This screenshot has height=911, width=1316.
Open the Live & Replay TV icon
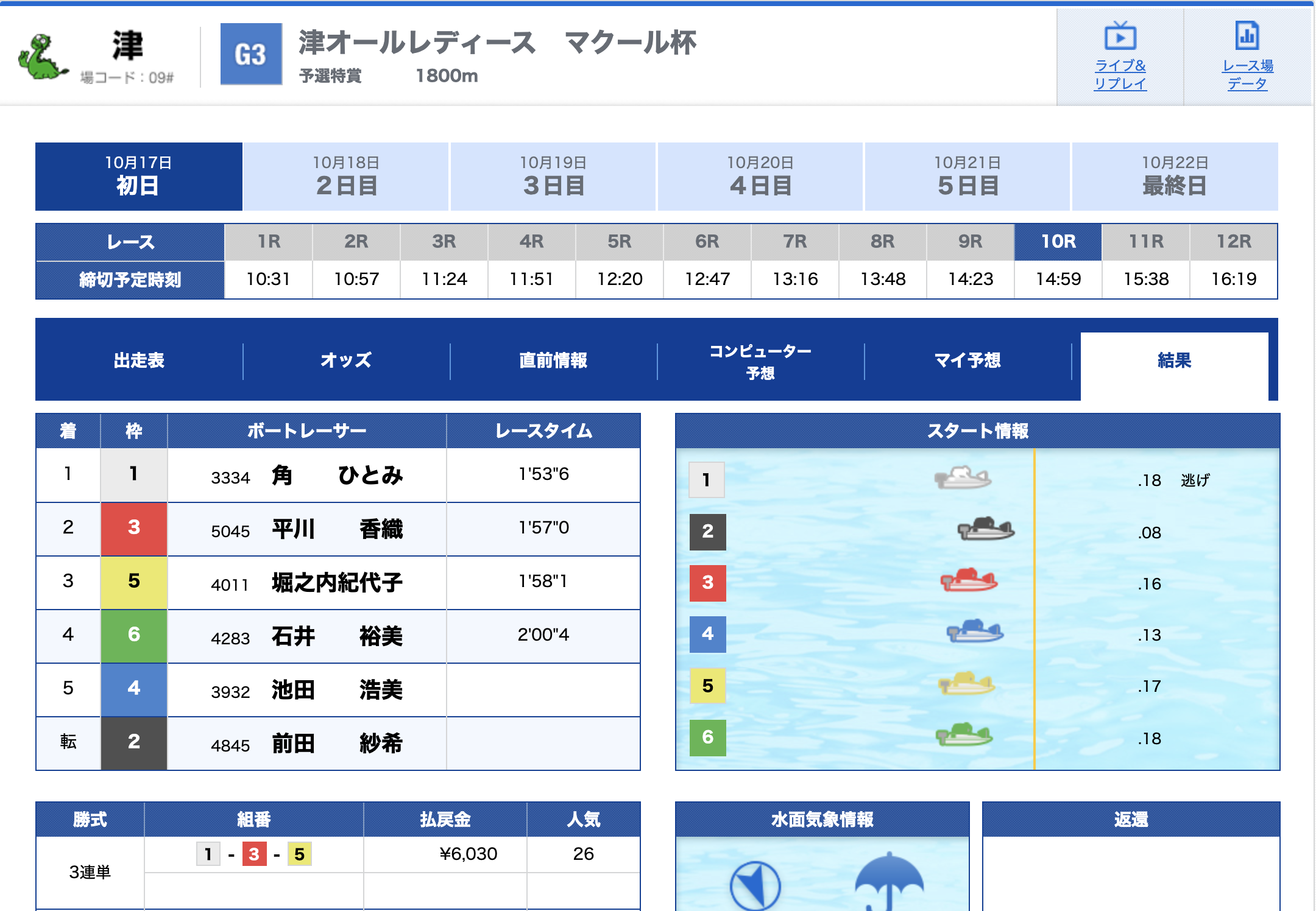(x=1120, y=35)
